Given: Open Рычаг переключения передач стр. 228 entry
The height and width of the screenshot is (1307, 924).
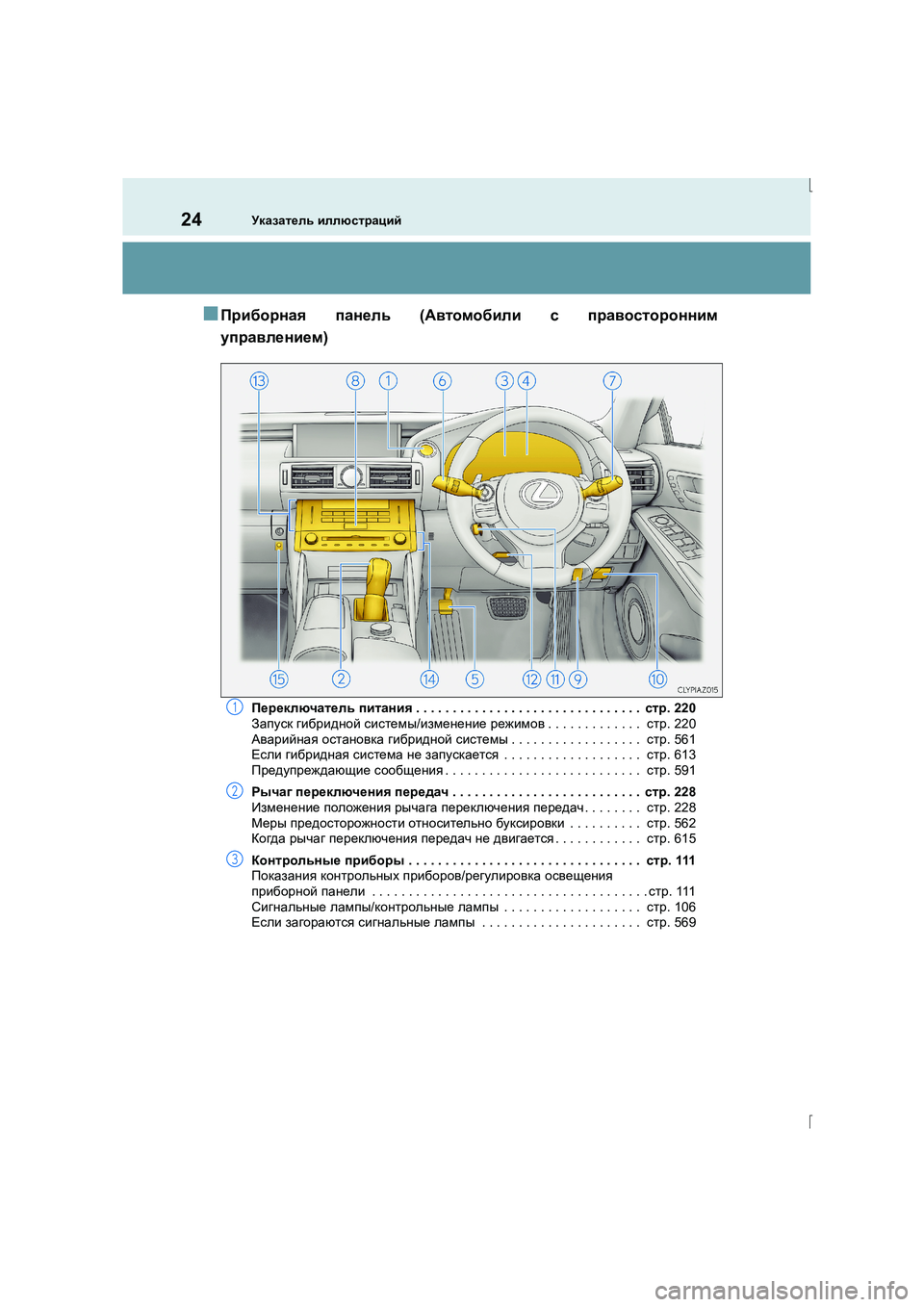Looking at the screenshot, I should point(474,792).
